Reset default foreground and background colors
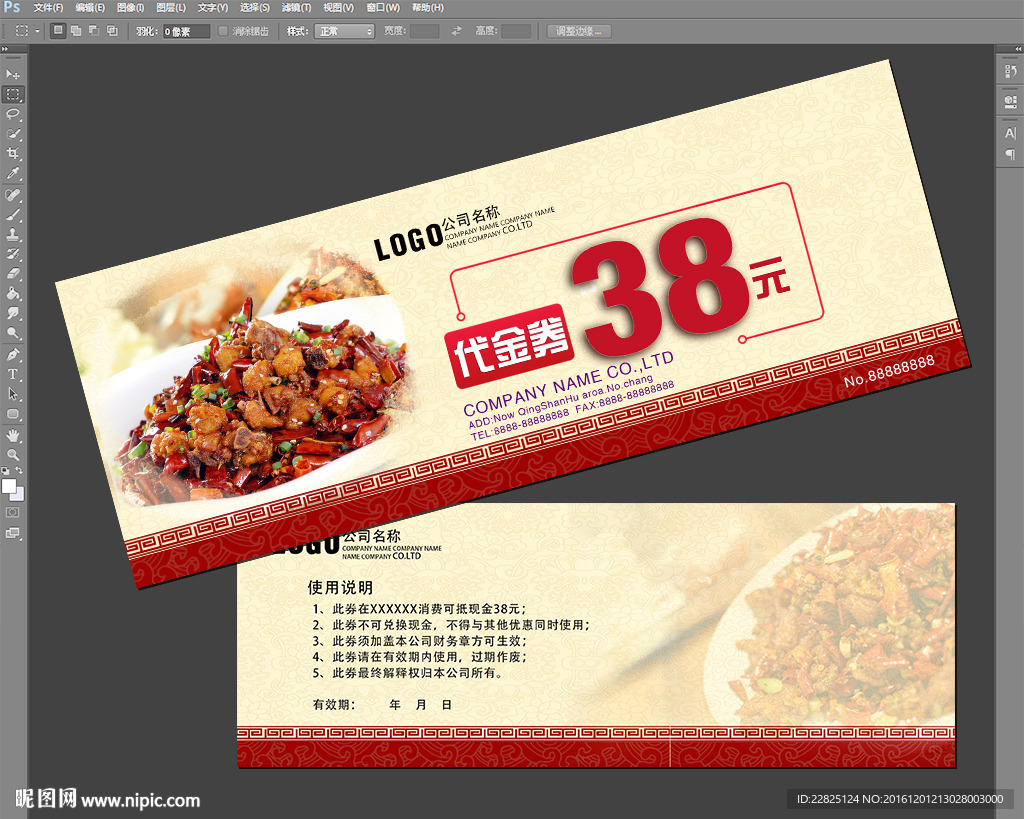 (5, 470)
